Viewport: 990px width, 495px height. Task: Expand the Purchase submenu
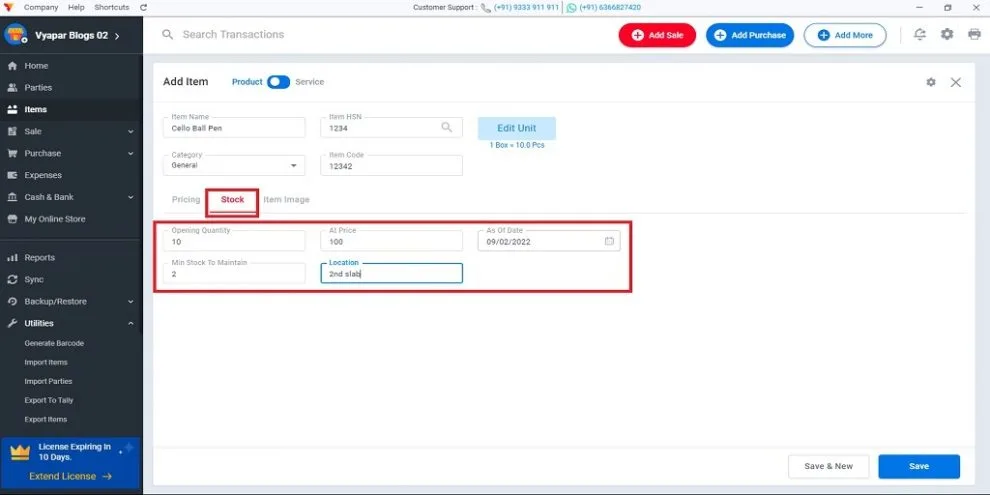tap(131, 153)
